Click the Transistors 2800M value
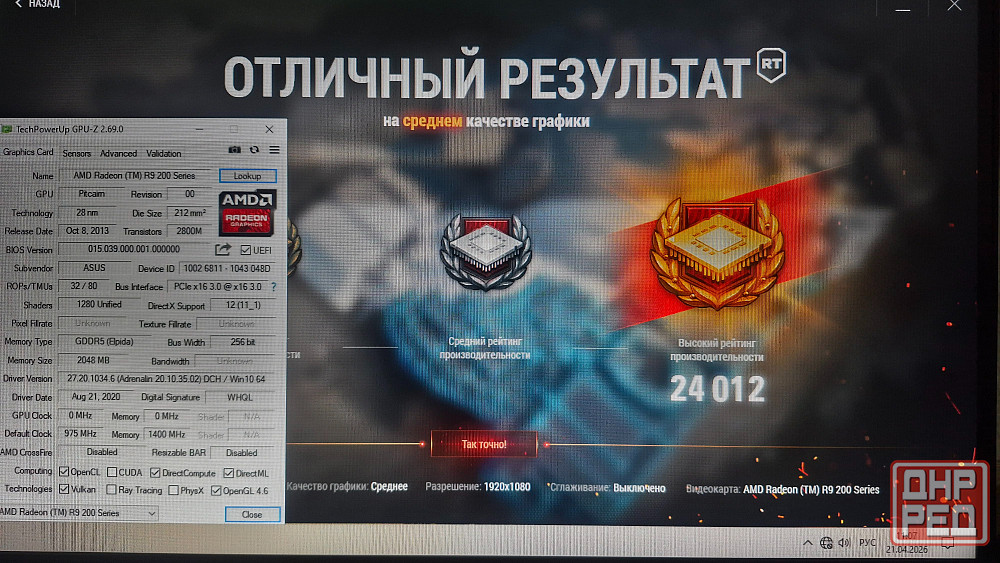The image size is (1000, 563). pyautogui.click(x=189, y=231)
